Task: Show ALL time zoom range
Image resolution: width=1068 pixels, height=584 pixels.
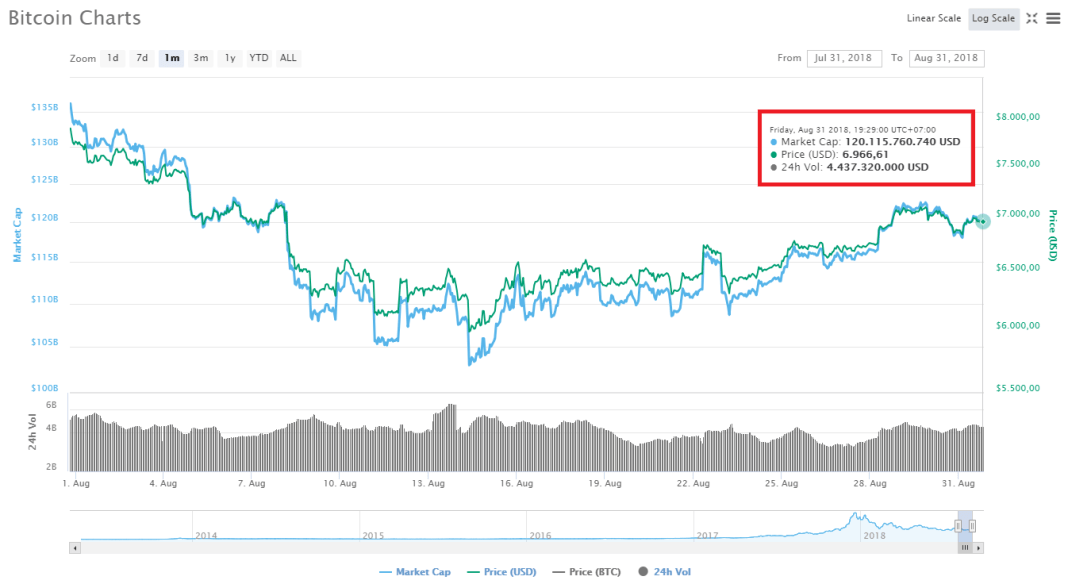Action: click(288, 58)
